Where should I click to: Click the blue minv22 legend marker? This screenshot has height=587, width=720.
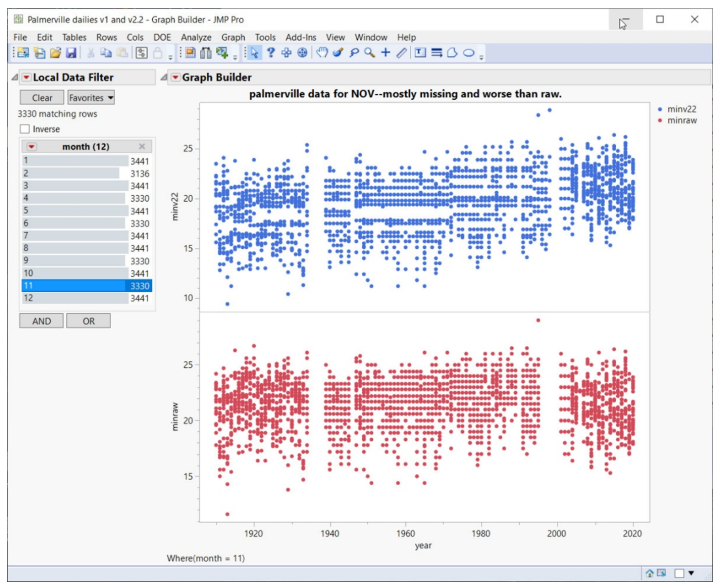662,107
